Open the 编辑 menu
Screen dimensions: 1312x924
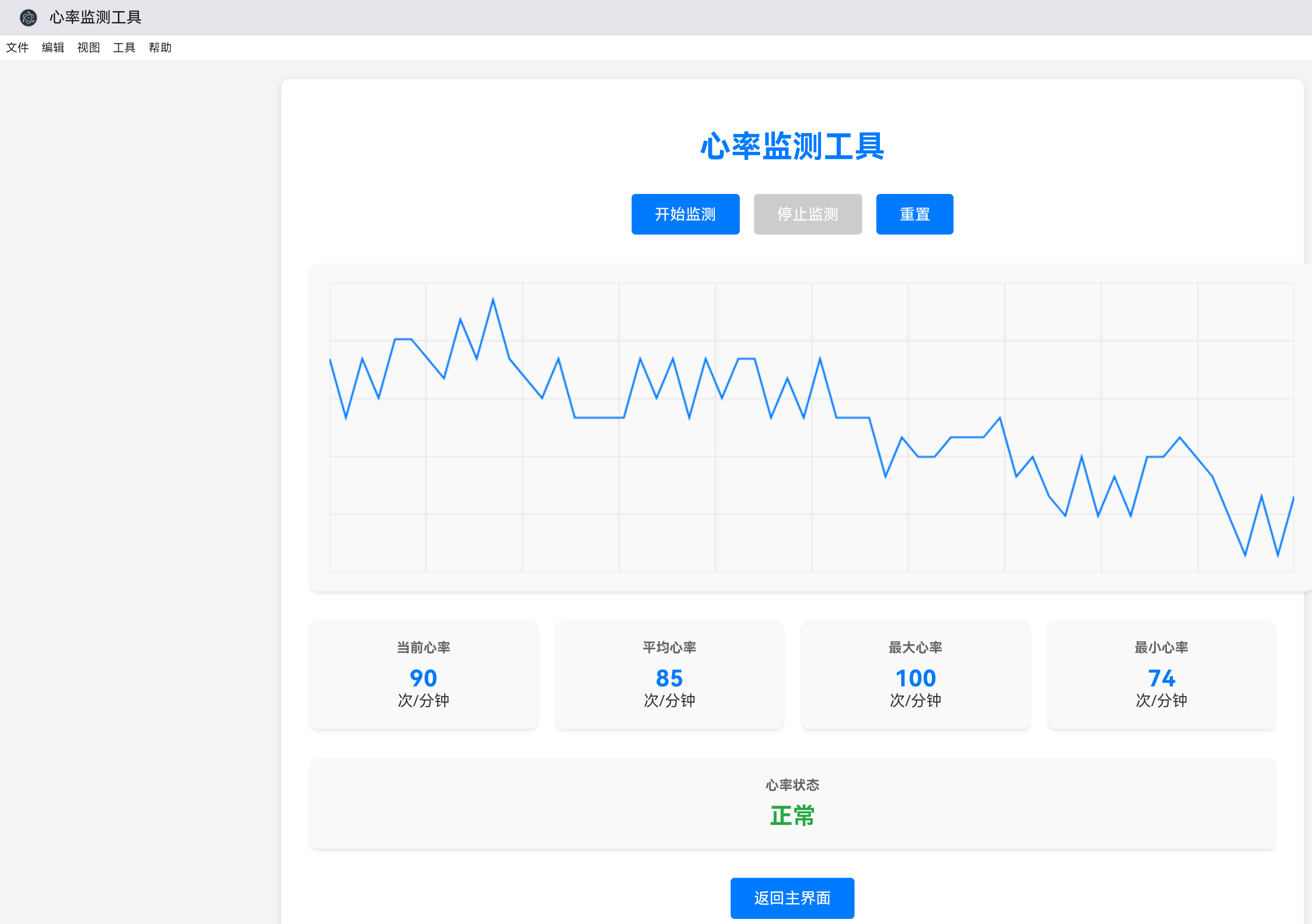[53, 48]
